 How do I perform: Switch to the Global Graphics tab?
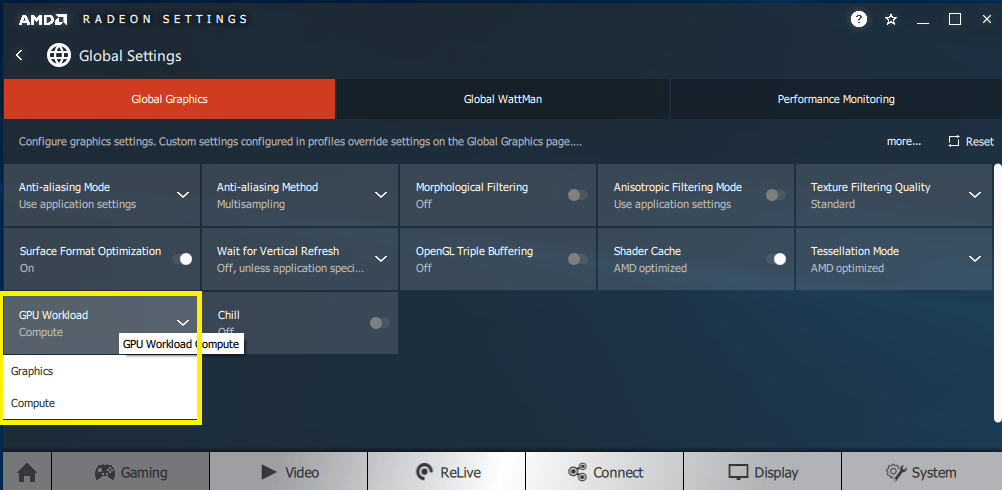[169, 99]
